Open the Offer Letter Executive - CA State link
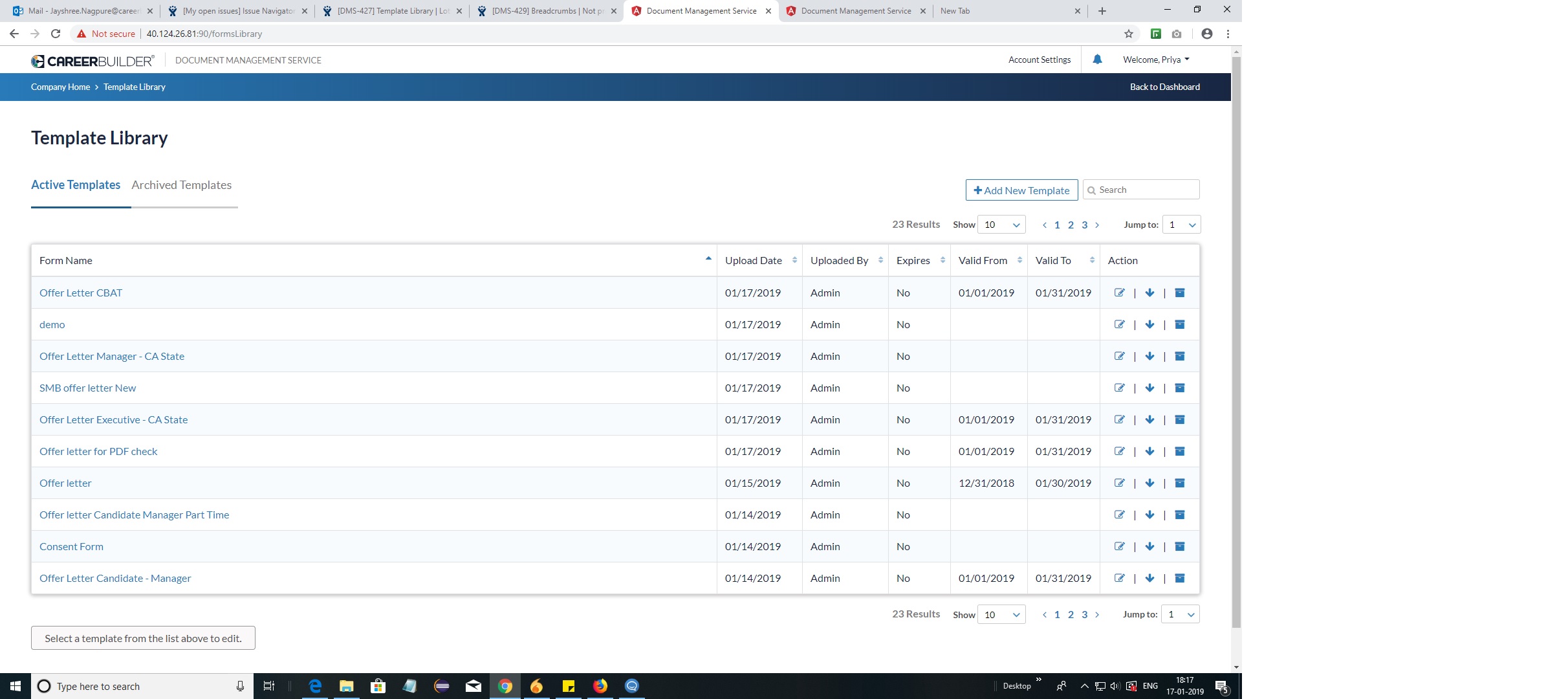This screenshot has height=699, width=1568. [x=113, y=419]
